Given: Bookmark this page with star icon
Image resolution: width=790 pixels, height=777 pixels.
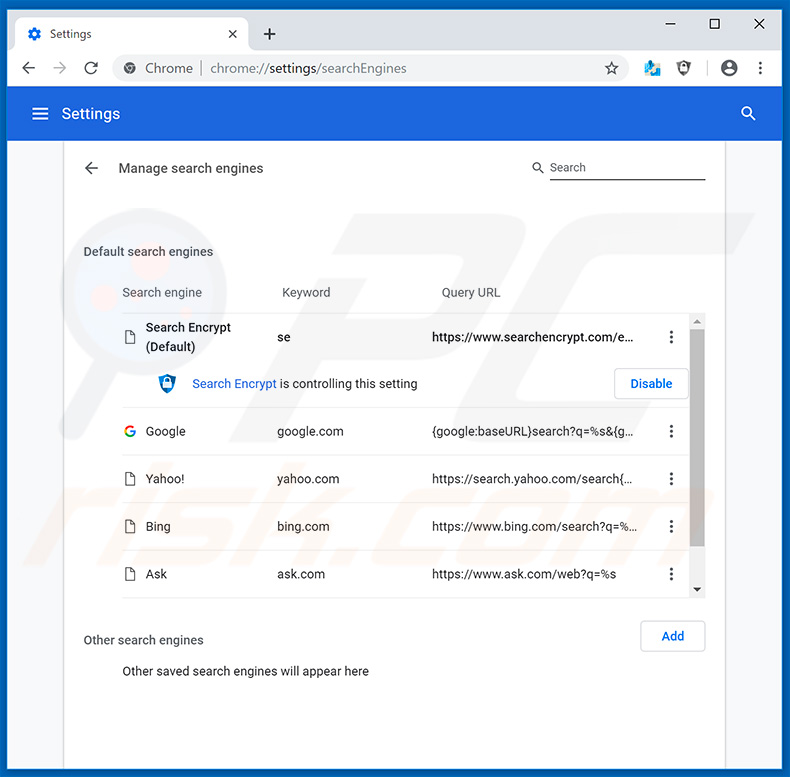Looking at the screenshot, I should click(611, 68).
